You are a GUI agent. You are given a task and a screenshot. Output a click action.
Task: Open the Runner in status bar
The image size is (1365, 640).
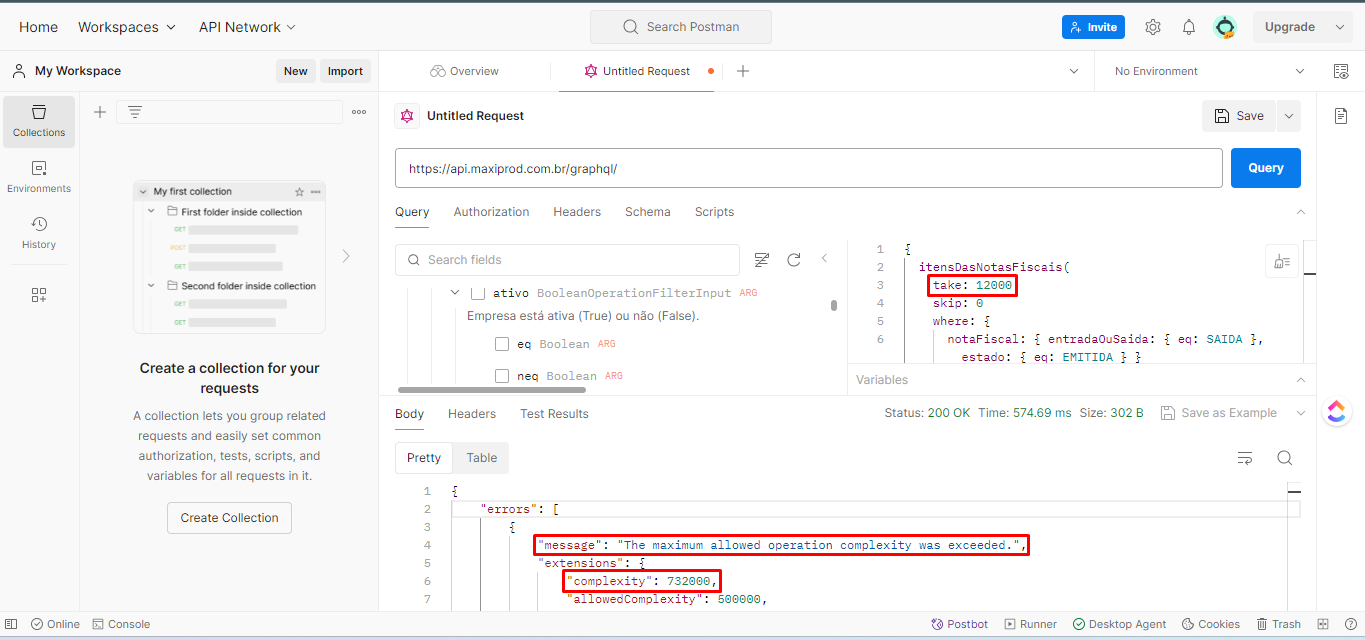(x=1031, y=624)
